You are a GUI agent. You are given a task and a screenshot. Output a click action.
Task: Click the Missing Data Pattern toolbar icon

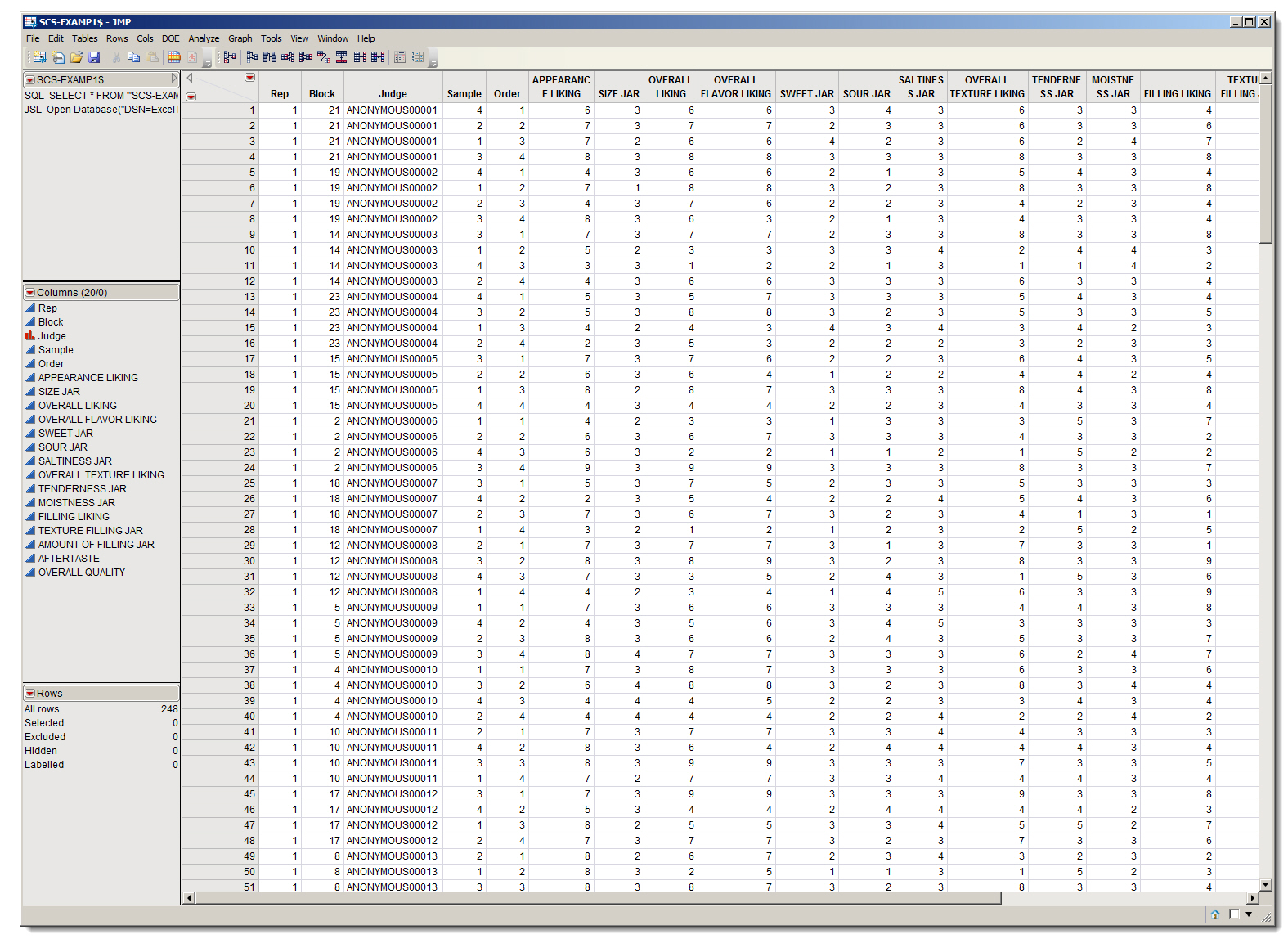pos(418,57)
